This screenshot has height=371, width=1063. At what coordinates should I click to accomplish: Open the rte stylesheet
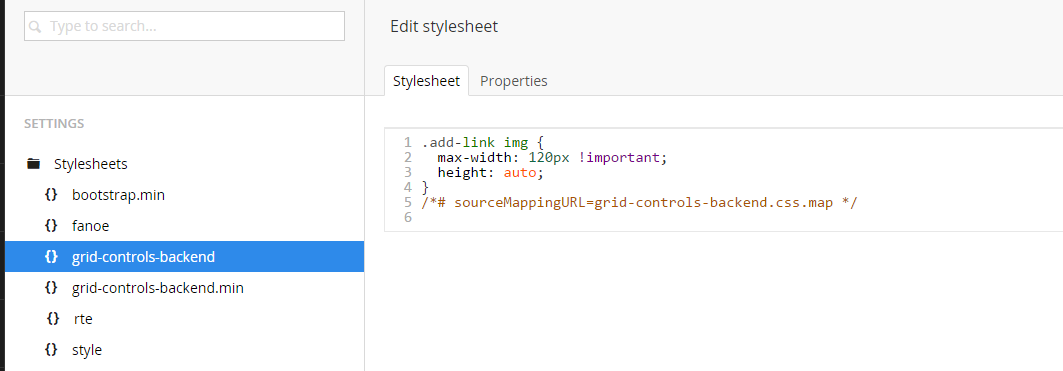click(83, 319)
